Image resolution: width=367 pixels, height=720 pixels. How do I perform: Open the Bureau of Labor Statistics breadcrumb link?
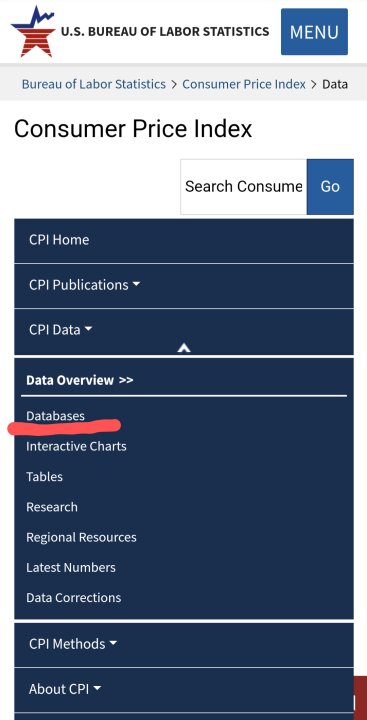click(94, 84)
